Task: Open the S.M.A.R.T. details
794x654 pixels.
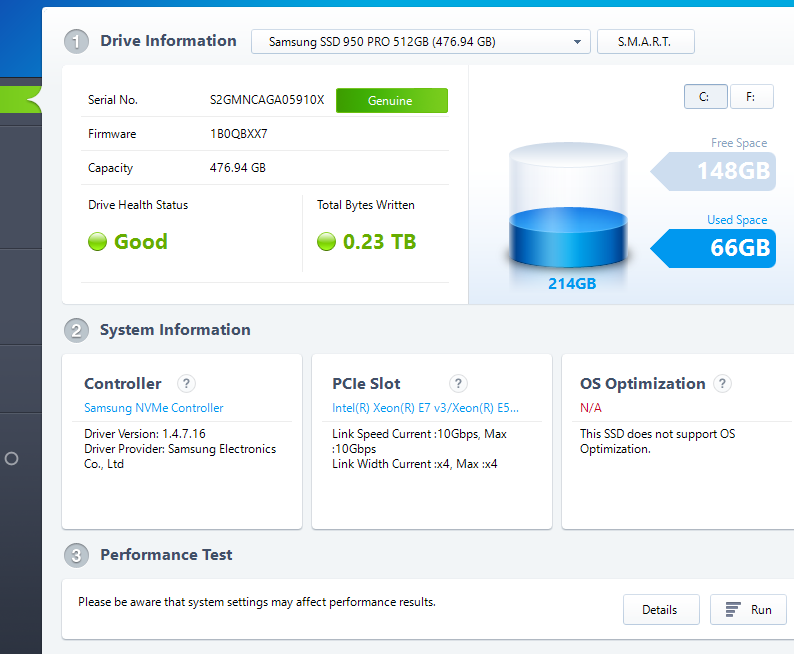Action: pos(646,42)
